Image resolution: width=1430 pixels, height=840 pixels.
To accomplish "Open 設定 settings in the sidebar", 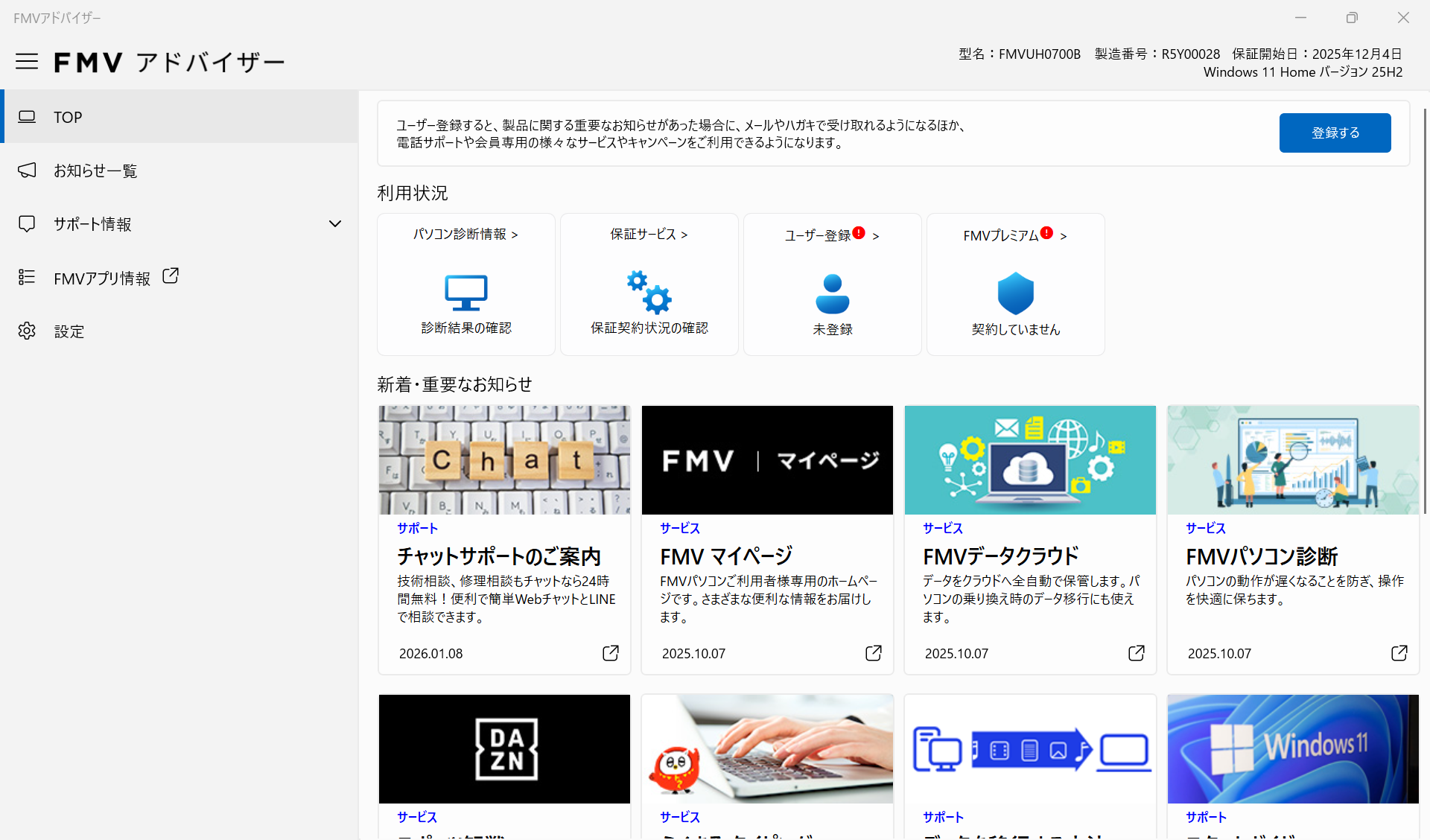I will click(69, 331).
